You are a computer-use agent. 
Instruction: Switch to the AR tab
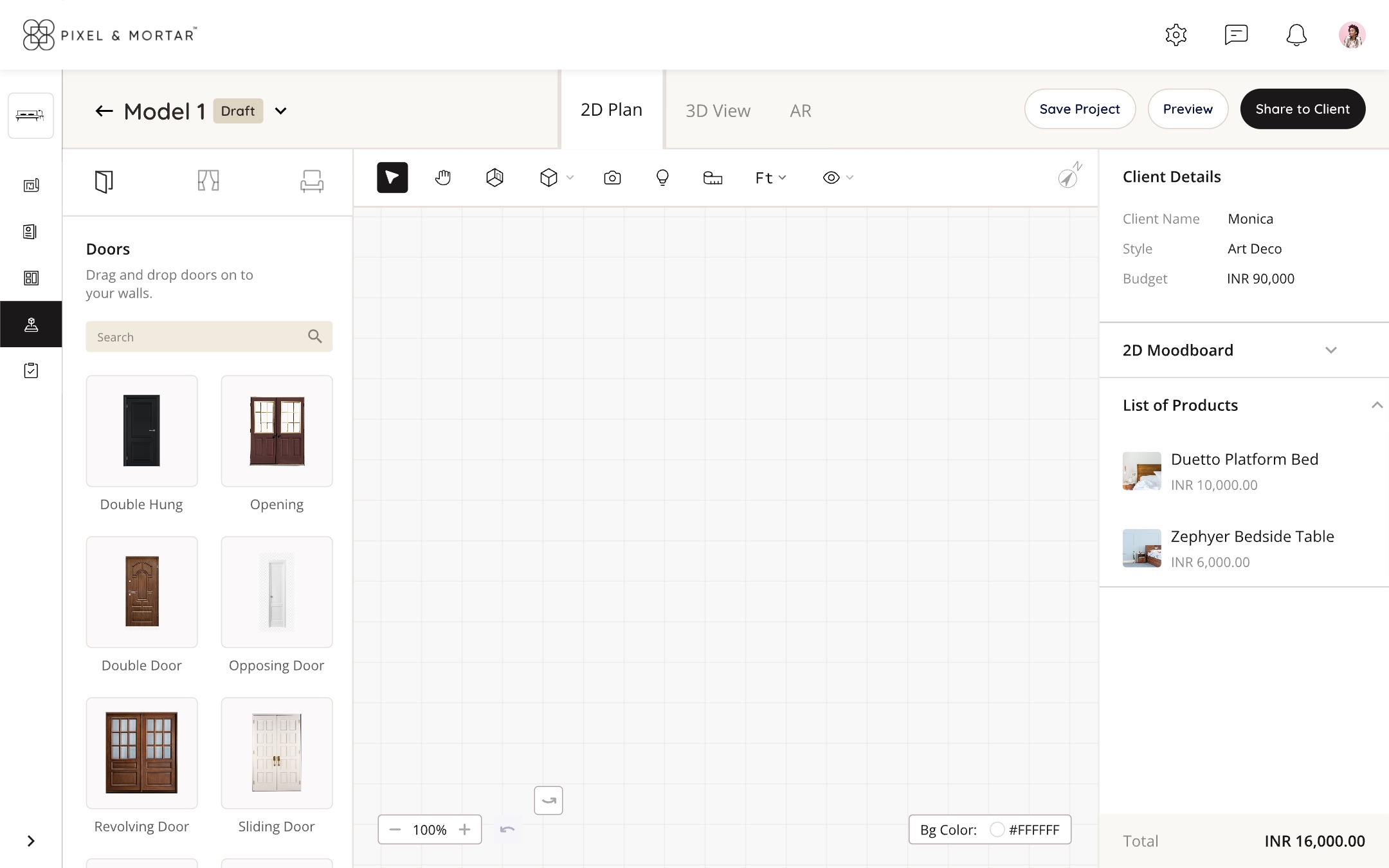[801, 111]
